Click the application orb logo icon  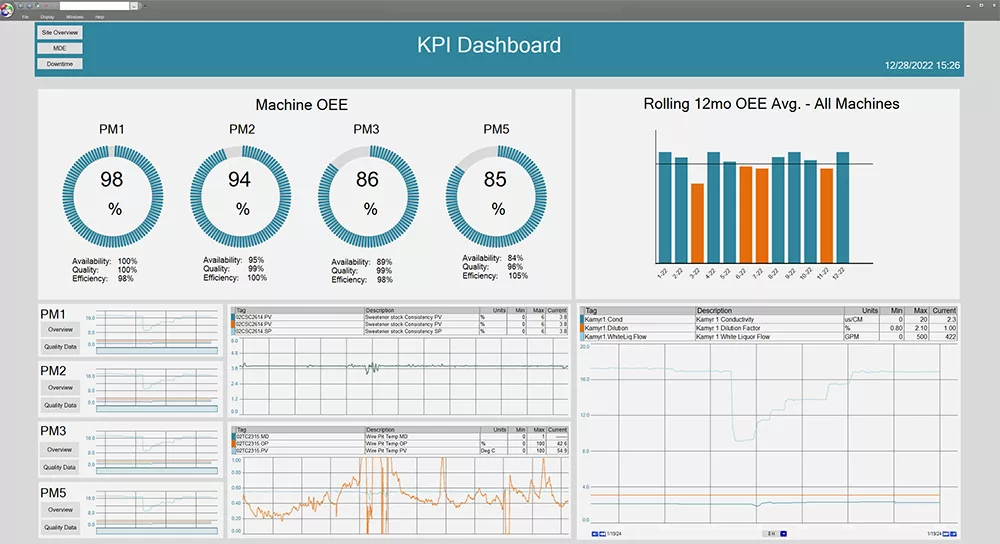click(x=8, y=7)
